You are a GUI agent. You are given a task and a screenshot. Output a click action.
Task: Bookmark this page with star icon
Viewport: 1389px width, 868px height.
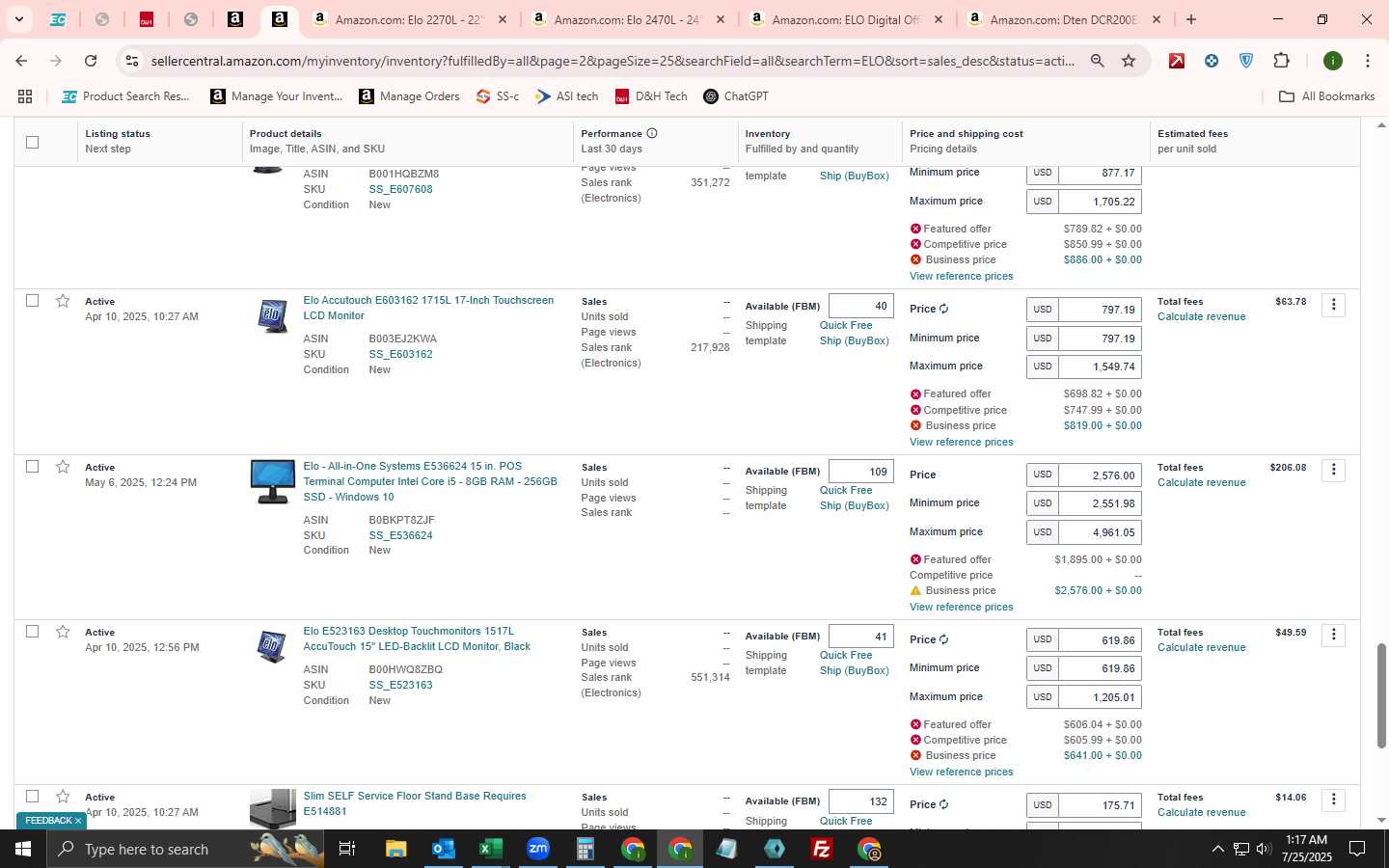click(x=1129, y=61)
